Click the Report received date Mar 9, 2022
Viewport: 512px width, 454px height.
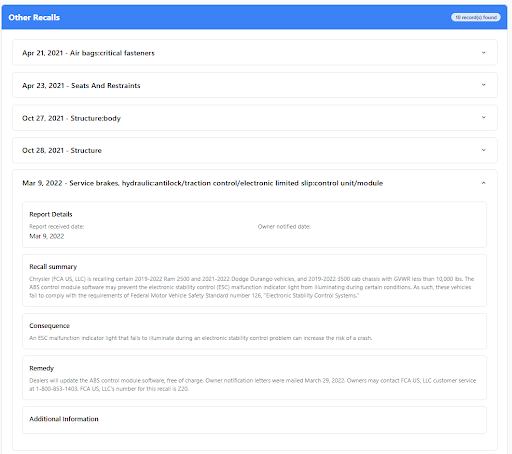[47, 236]
